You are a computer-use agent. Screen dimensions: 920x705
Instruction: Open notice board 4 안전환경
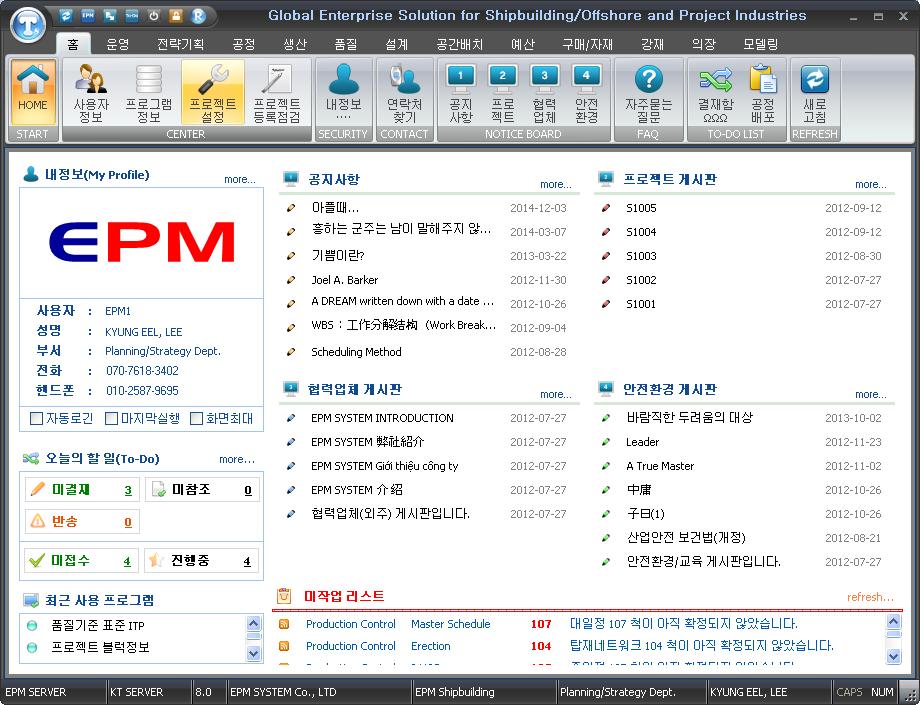586,91
